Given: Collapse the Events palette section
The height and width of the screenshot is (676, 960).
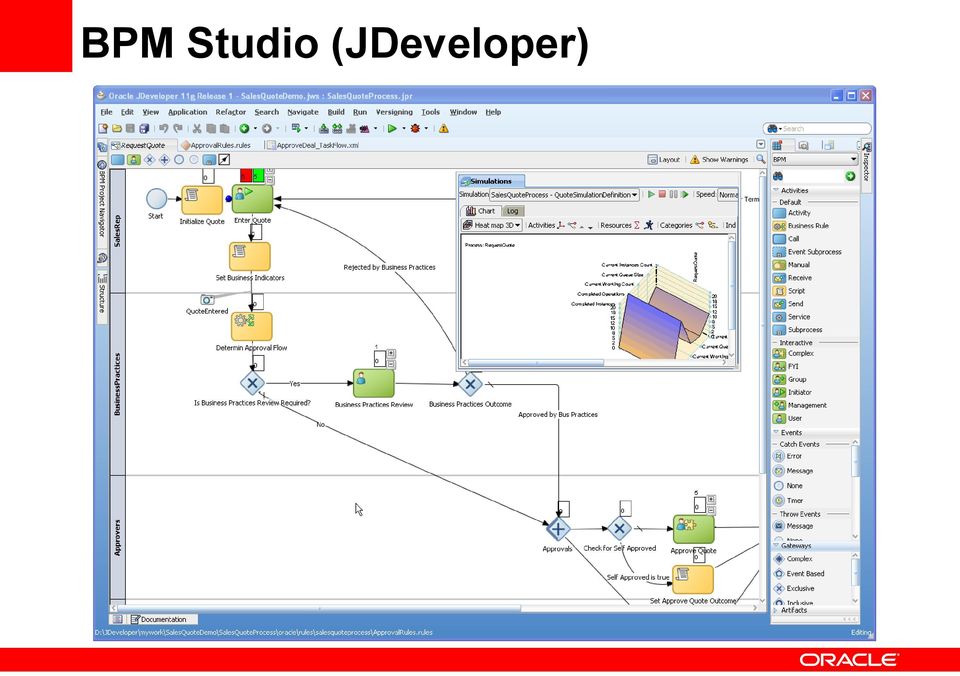Looking at the screenshot, I should coord(776,432).
